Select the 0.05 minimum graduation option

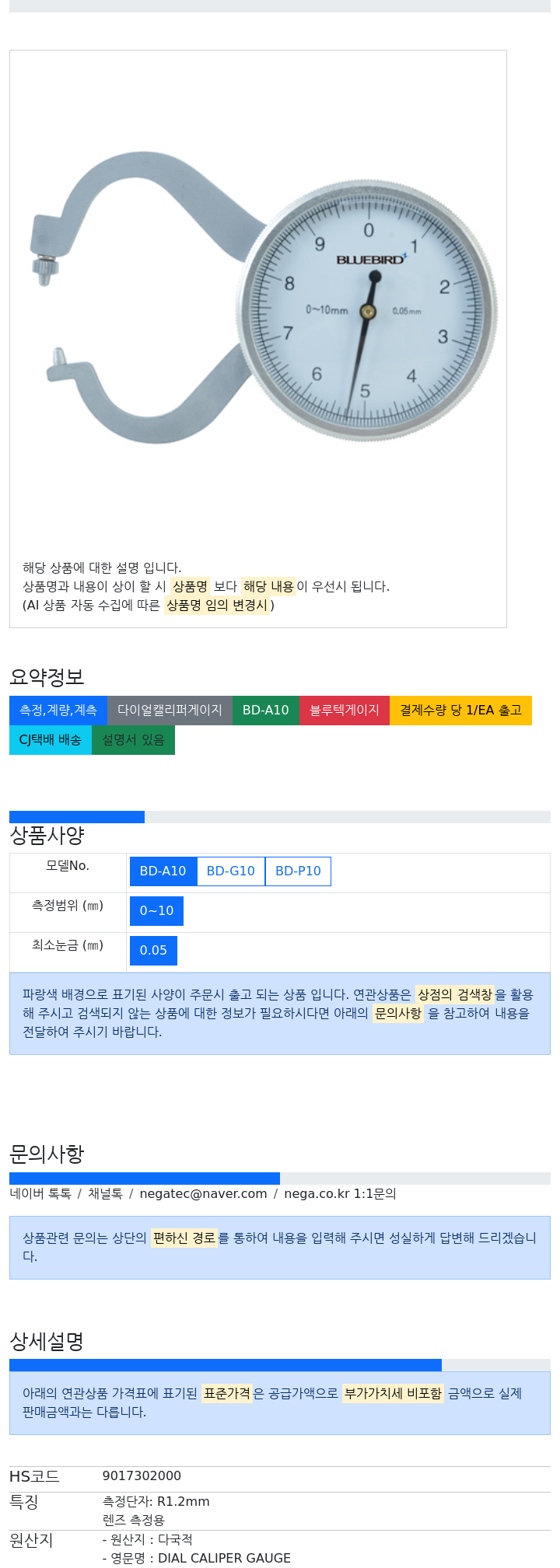pyautogui.click(x=153, y=951)
